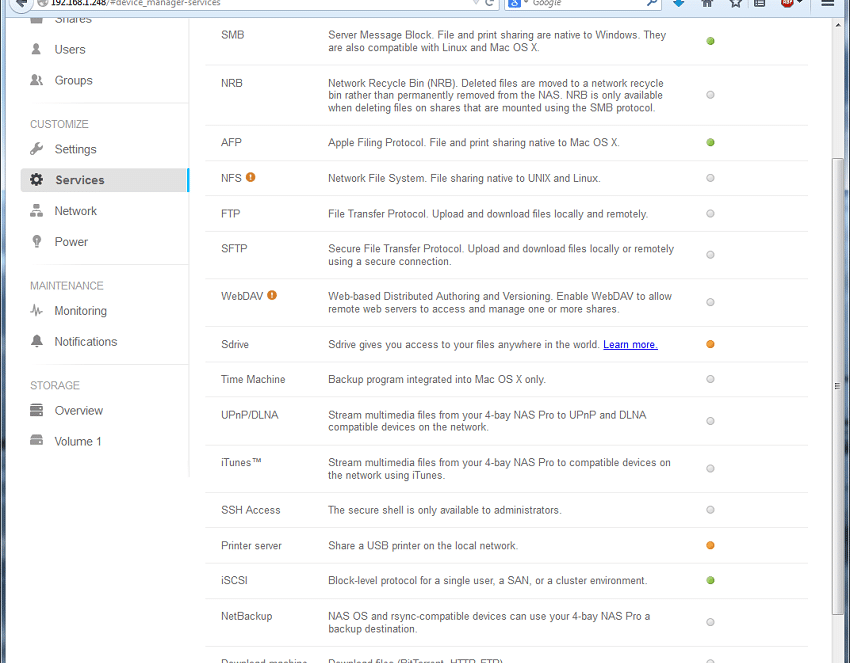Click the Power lightbulb icon
This screenshot has height=663, width=850.
(36, 241)
